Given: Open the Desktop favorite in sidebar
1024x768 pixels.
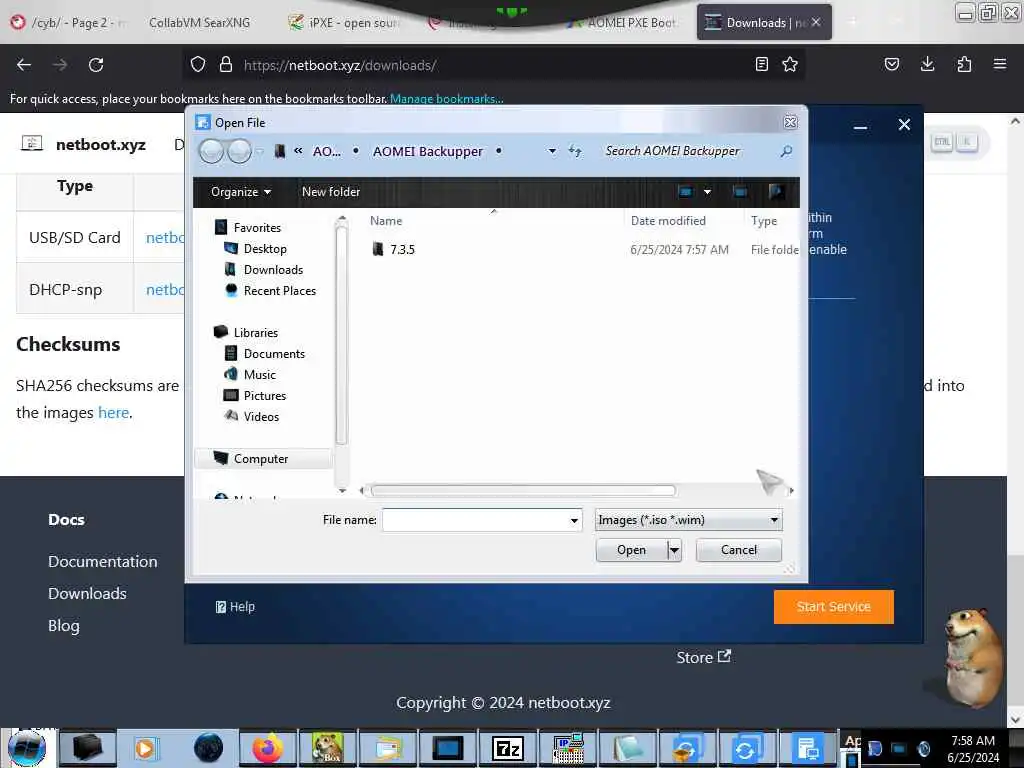Looking at the screenshot, I should 264,249.
